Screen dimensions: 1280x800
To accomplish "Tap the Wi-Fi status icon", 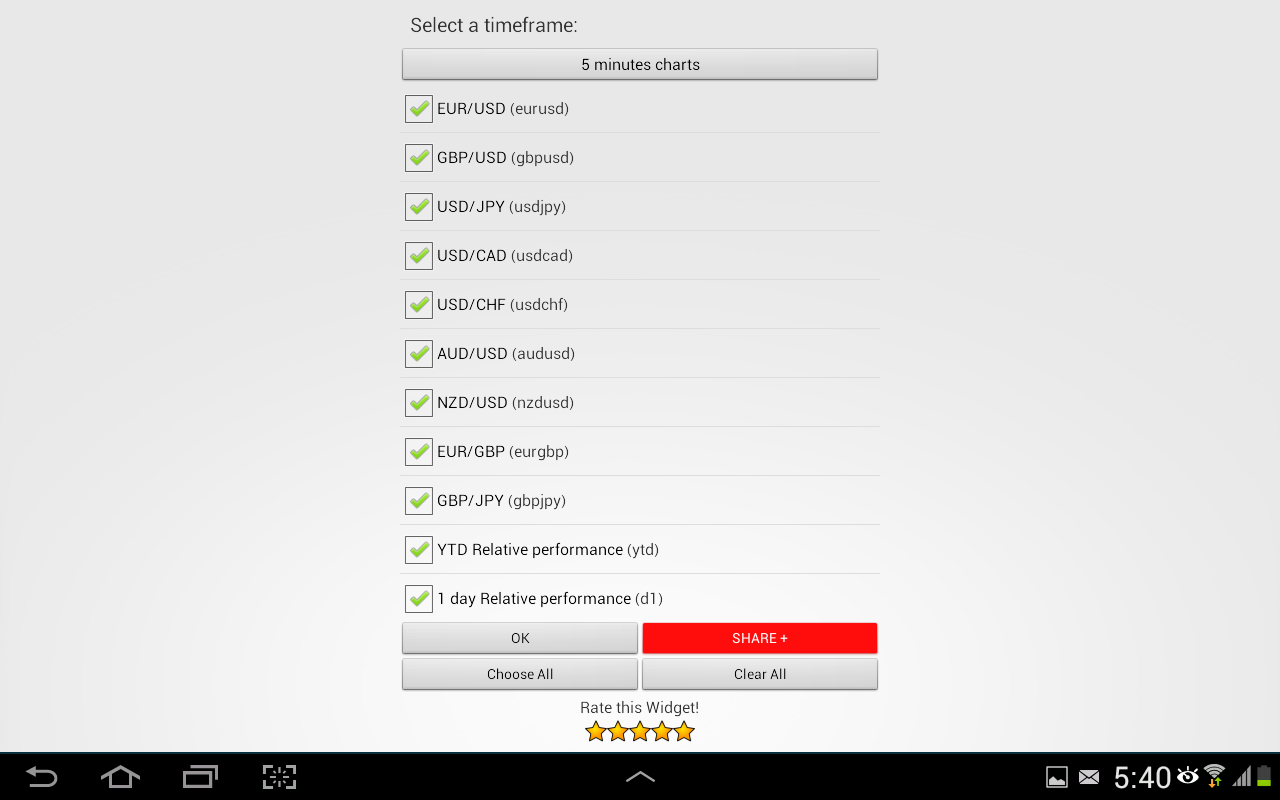I will coord(1214,776).
